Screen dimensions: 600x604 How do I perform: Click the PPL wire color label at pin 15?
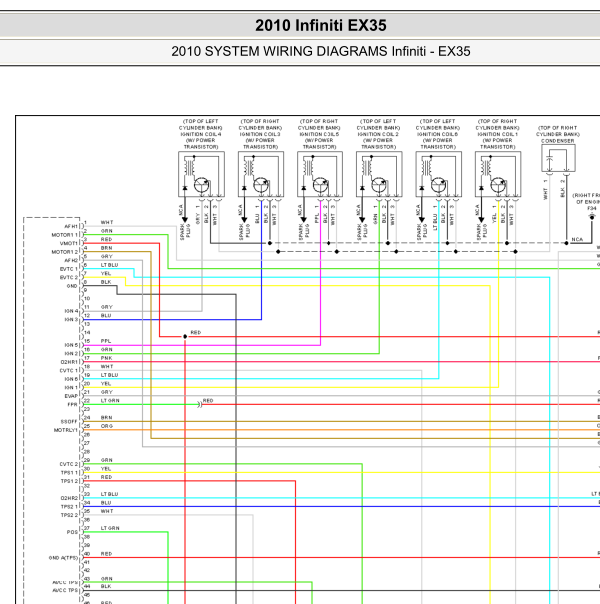click(x=106, y=341)
